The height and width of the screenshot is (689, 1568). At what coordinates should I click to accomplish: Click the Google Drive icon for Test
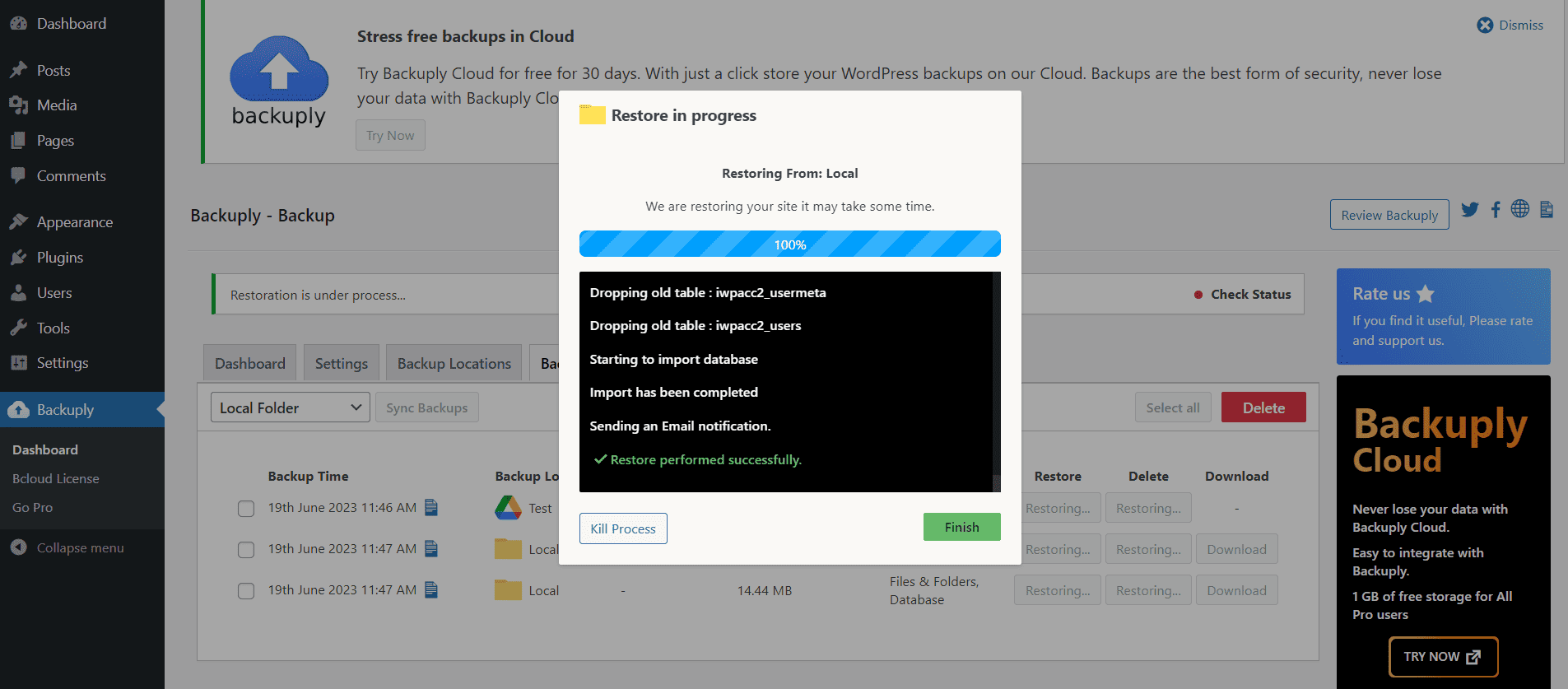pyautogui.click(x=508, y=508)
